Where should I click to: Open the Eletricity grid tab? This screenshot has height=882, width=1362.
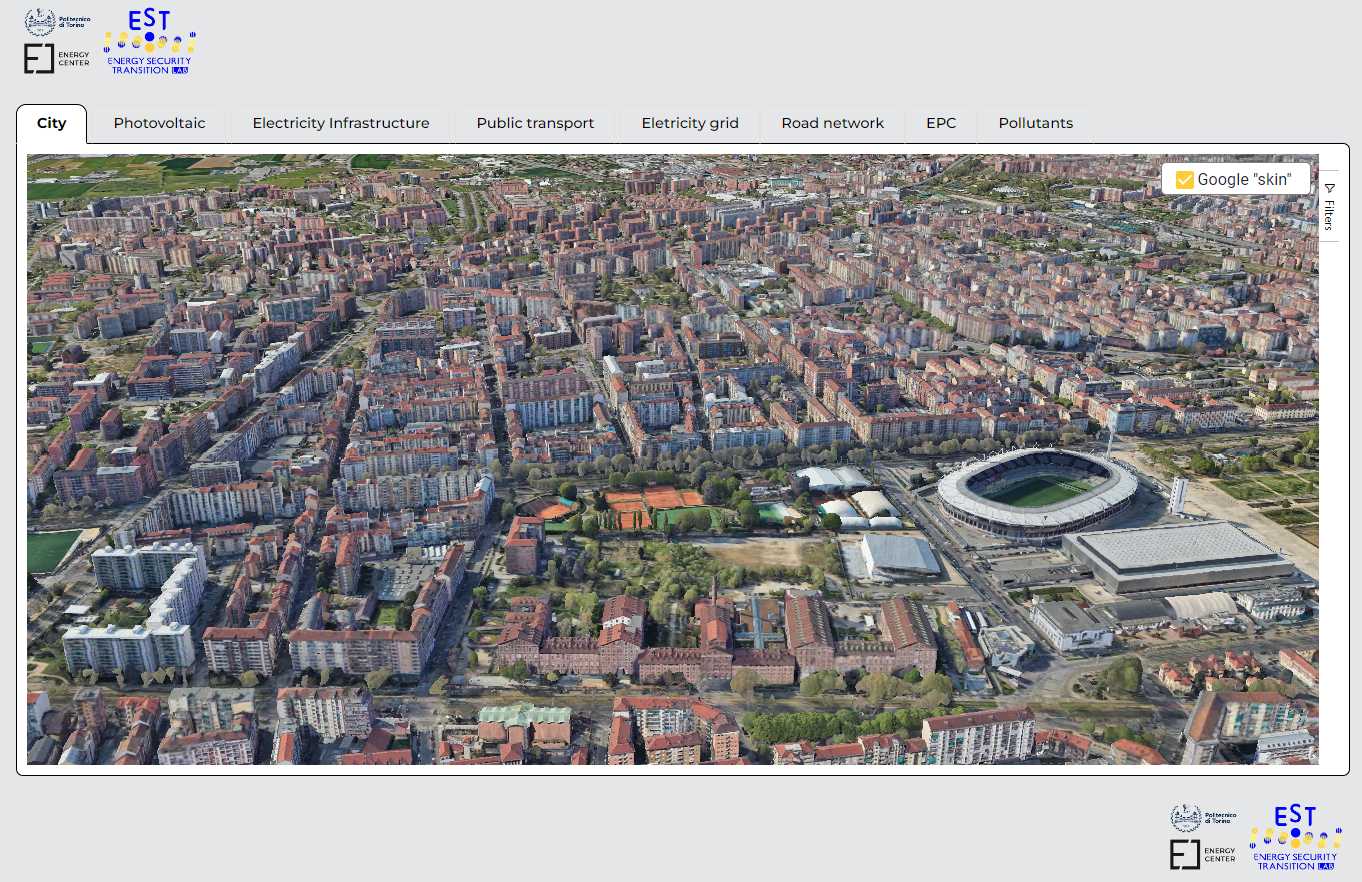click(x=690, y=123)
